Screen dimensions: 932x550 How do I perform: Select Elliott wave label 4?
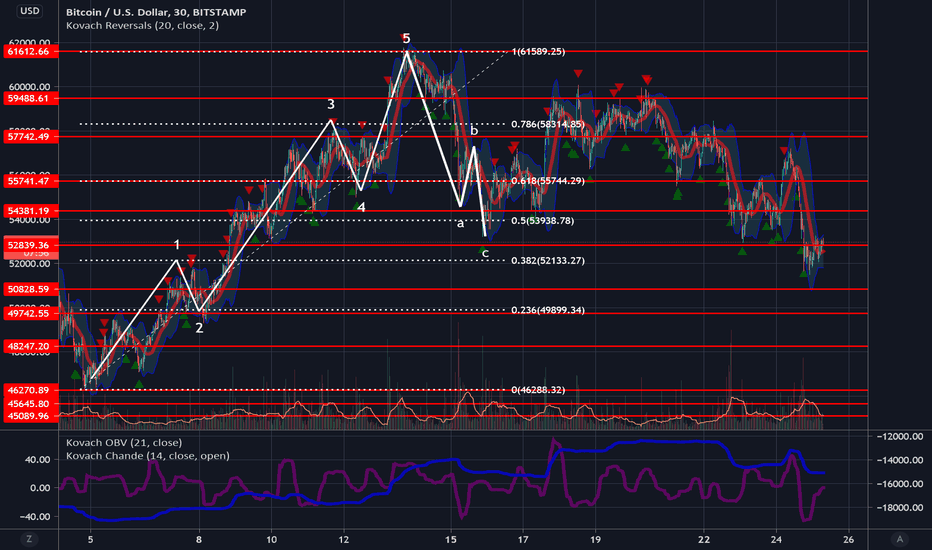[x=361, y=208]
